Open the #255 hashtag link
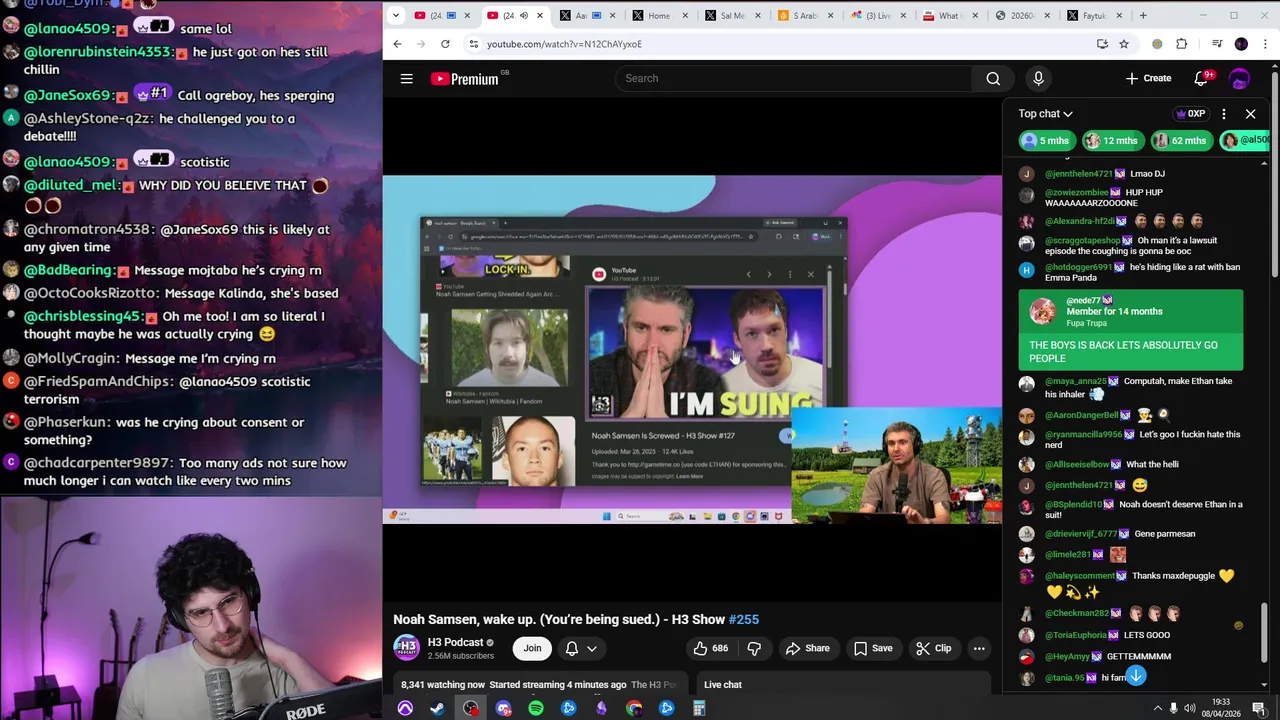This screenshot has height=720, width=1280. coord(743,619)
